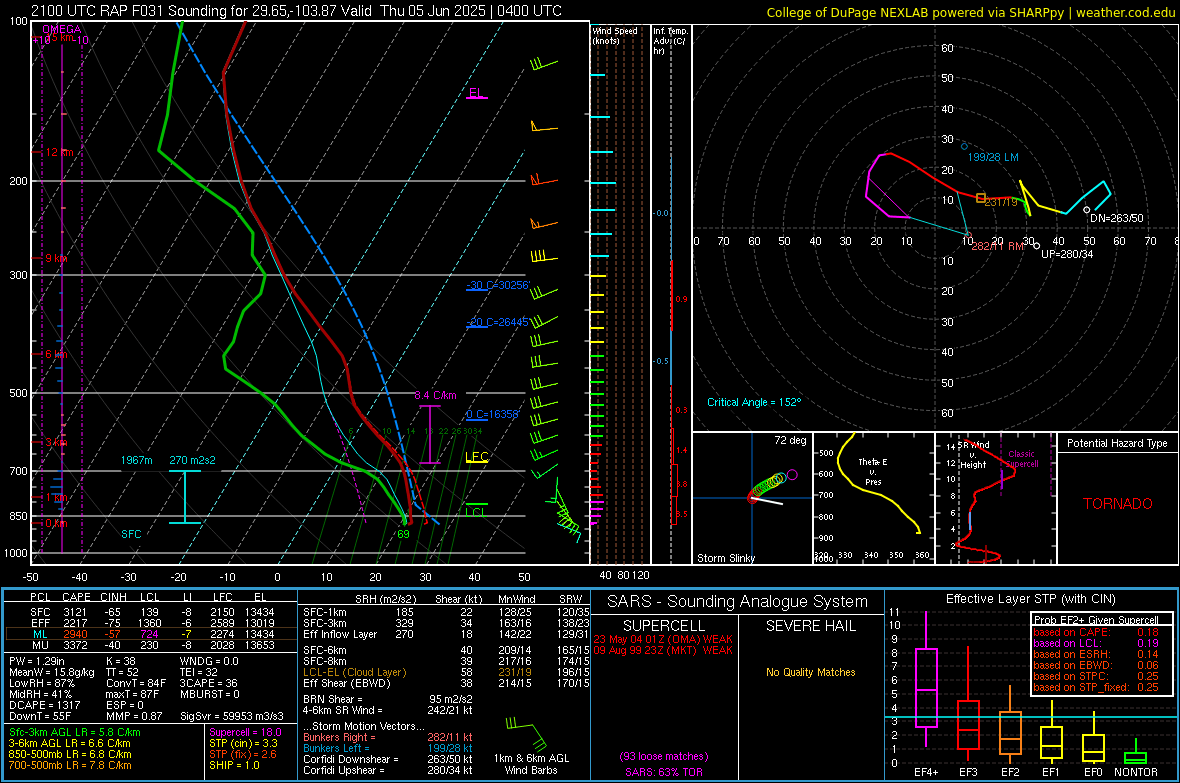Click the Storm Slinky caption
The width and height of the screenshot is (1180, 783).
(x=725, y=558)
